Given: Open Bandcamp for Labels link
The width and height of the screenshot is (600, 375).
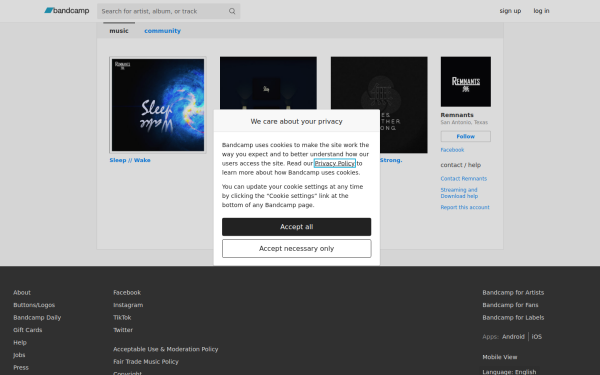Looking at the screenshot, I should pos(513,317).
